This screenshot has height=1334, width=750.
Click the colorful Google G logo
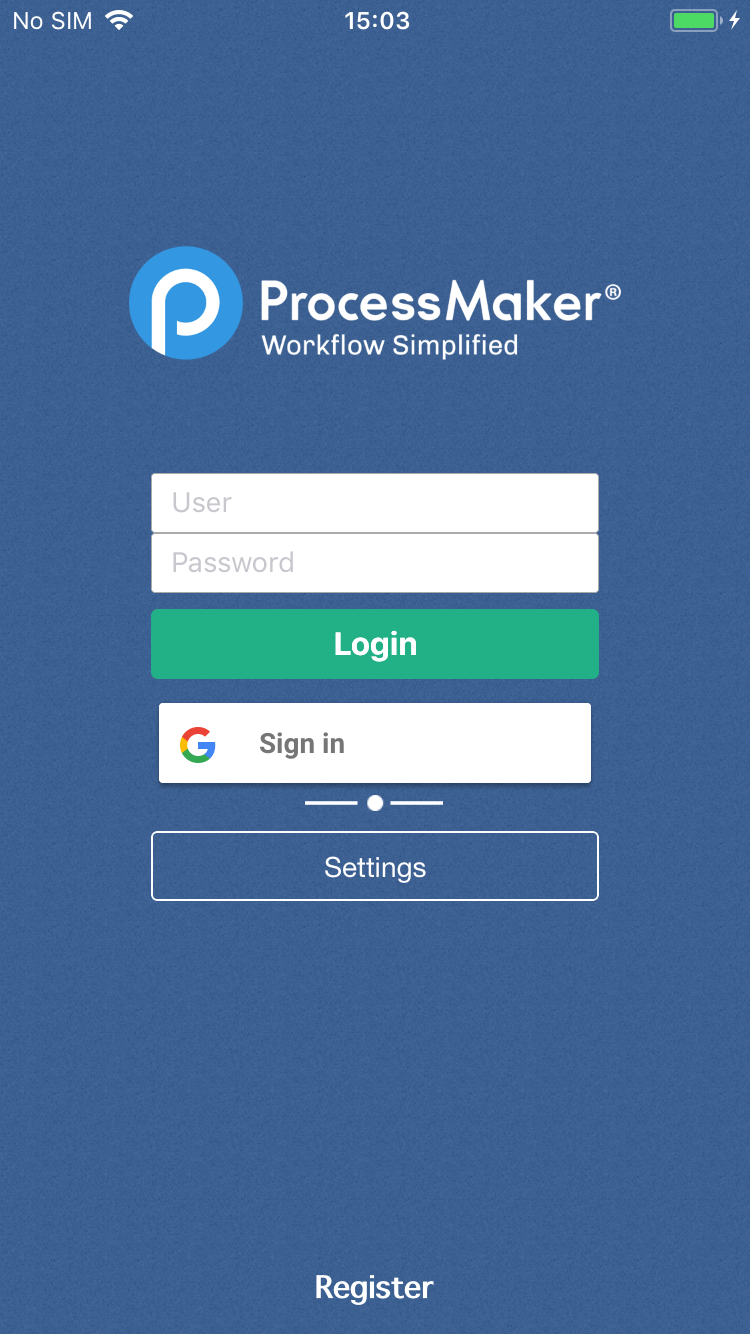click(x=198, y=744)
